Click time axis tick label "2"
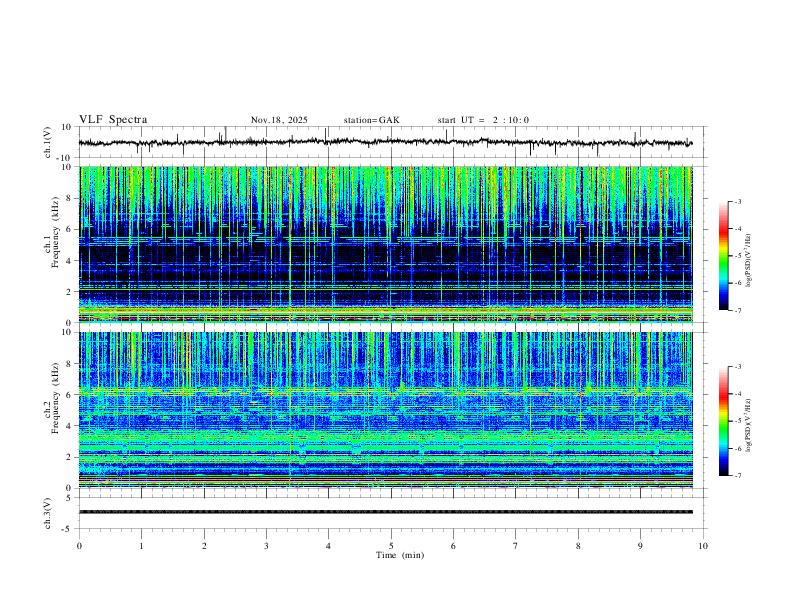Screen dimensions: 792x612 [204, 546]
